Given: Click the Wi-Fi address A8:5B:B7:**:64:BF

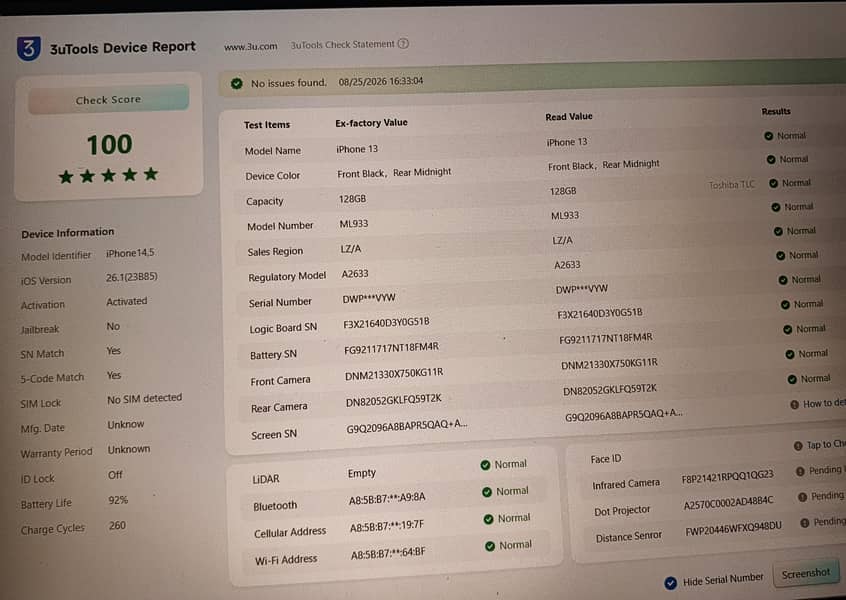Looking at the screenshot, I should [388, 553].
